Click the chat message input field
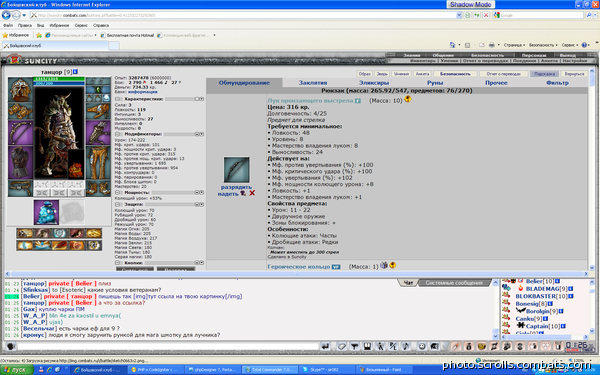The height and width of the screenshot is (375, 600). pos(168,347)
